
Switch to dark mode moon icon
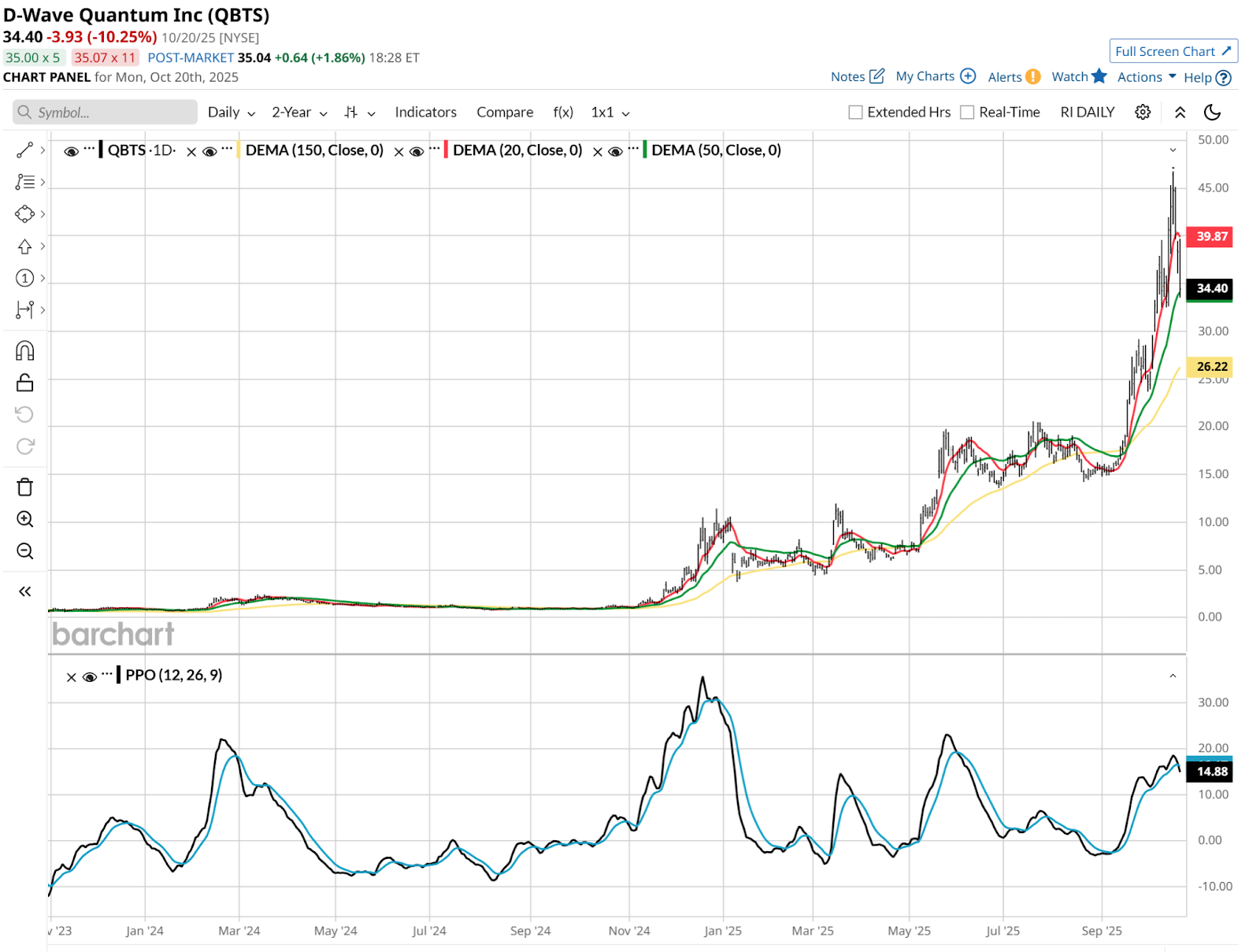[x=1212, y=113]
